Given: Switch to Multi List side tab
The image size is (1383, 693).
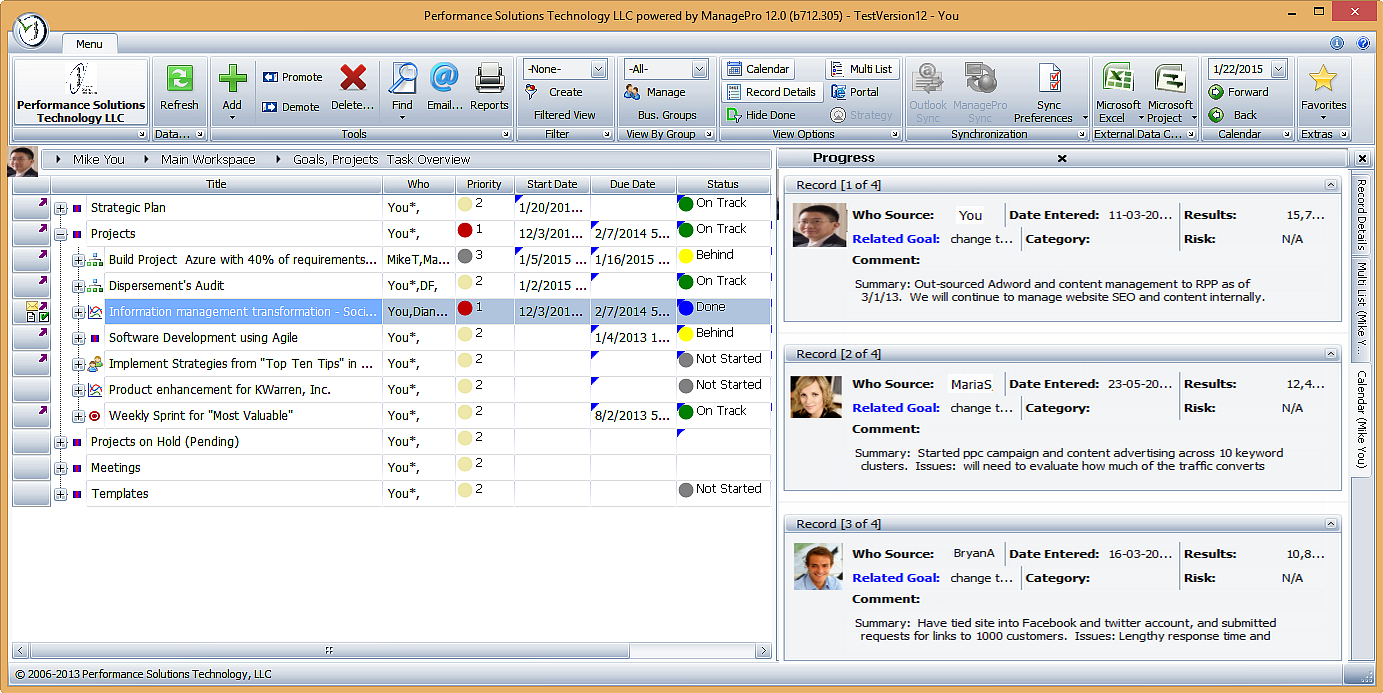Looking at the screenshot, I should tap(1361, 310).
